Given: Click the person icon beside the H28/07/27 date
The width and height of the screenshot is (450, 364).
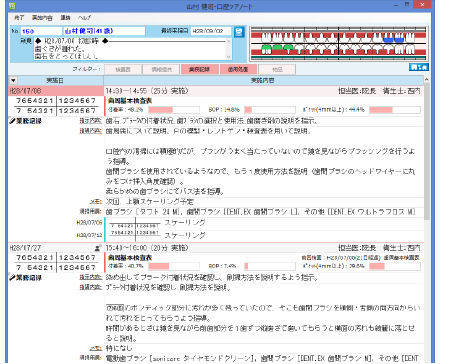Looking at the screenshot, I should click(98, 248).
